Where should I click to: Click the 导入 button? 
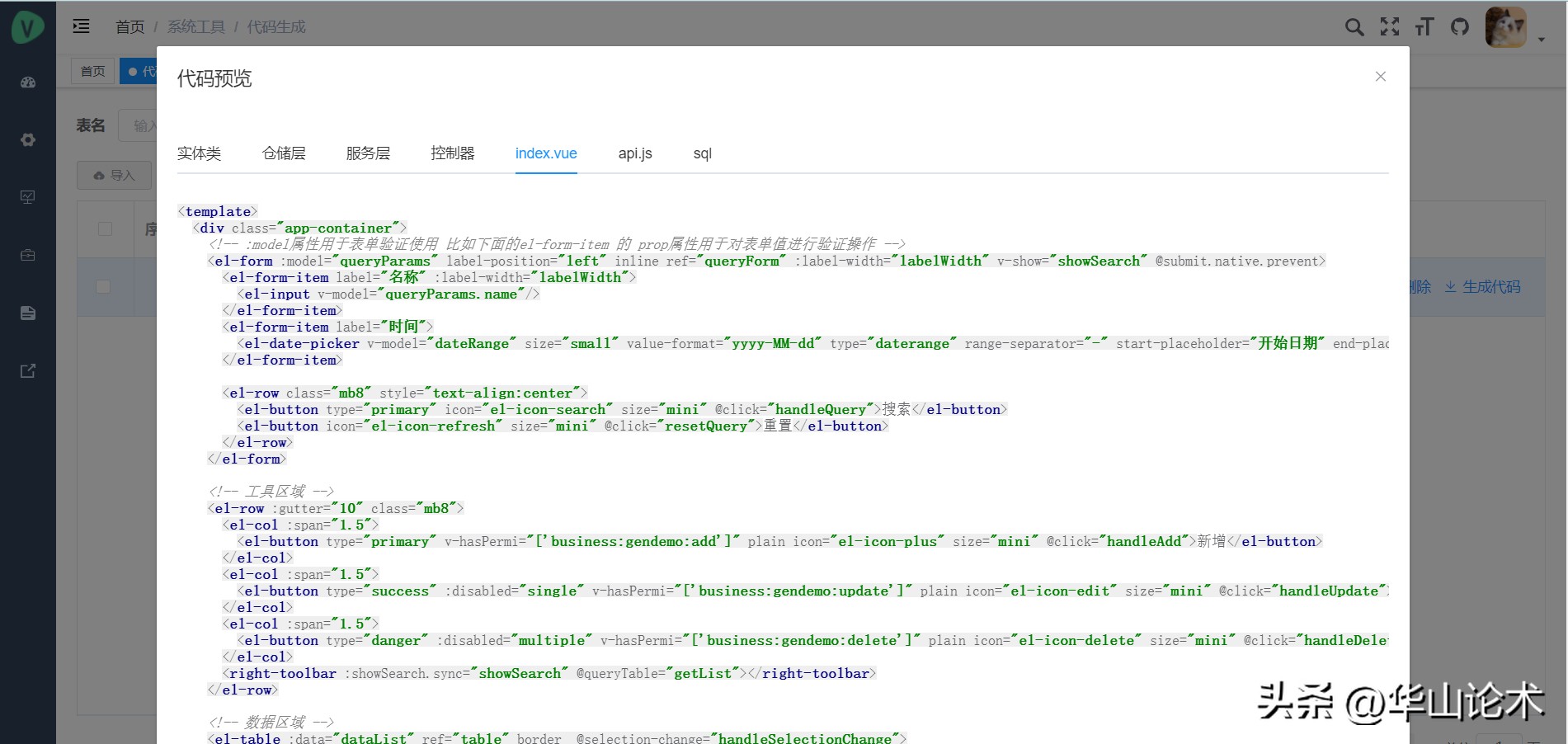(x=115, y=175)
